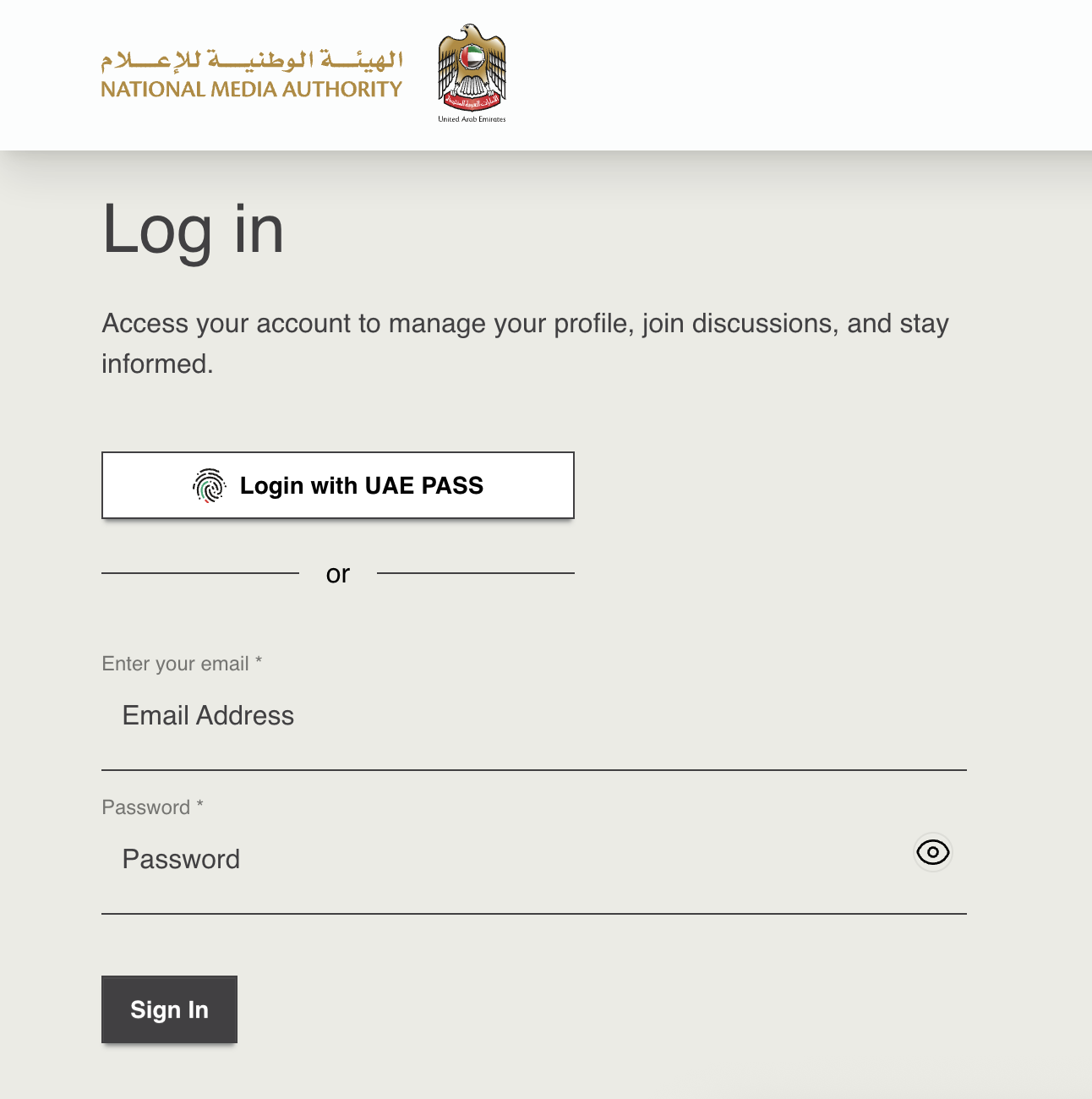Click the fingerprint symbol inside the login button
Viewport: 1092px width, 1099px height.
tap(210, 485)
